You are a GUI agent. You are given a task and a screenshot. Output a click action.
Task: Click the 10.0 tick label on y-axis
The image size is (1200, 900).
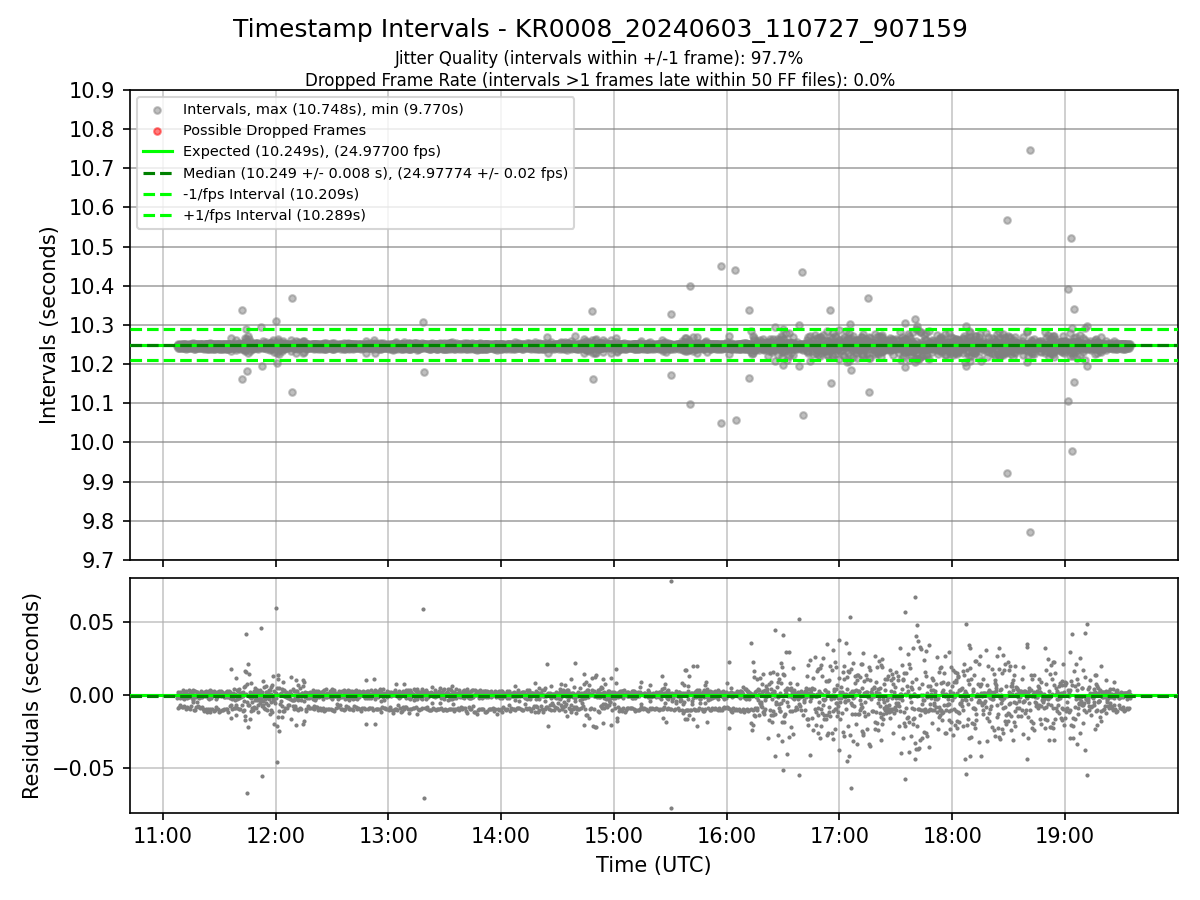pyautogui.click(x=93, y=443)
